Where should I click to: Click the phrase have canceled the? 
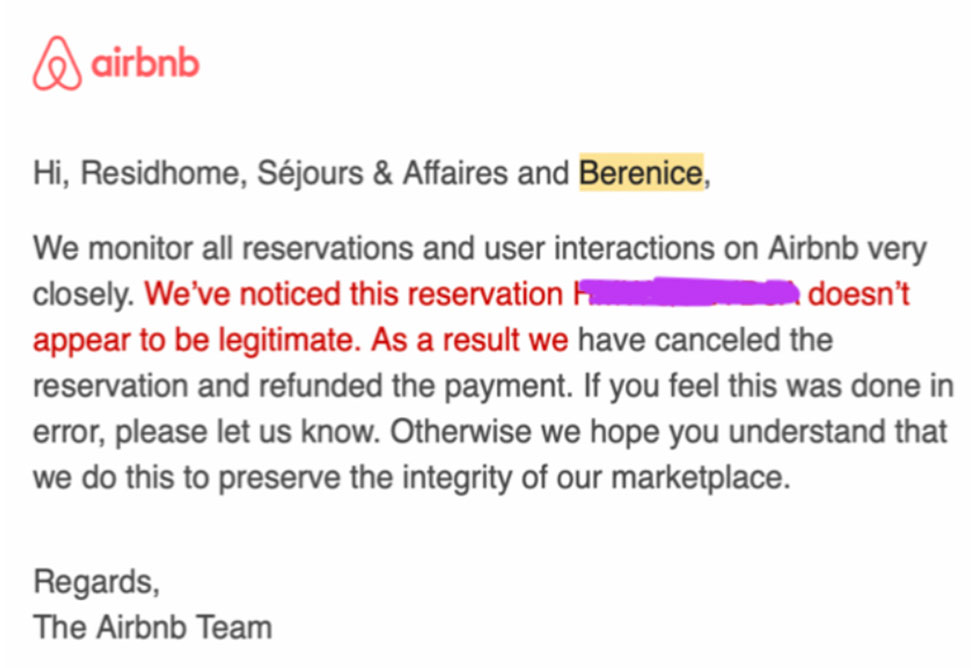[705, 340]
